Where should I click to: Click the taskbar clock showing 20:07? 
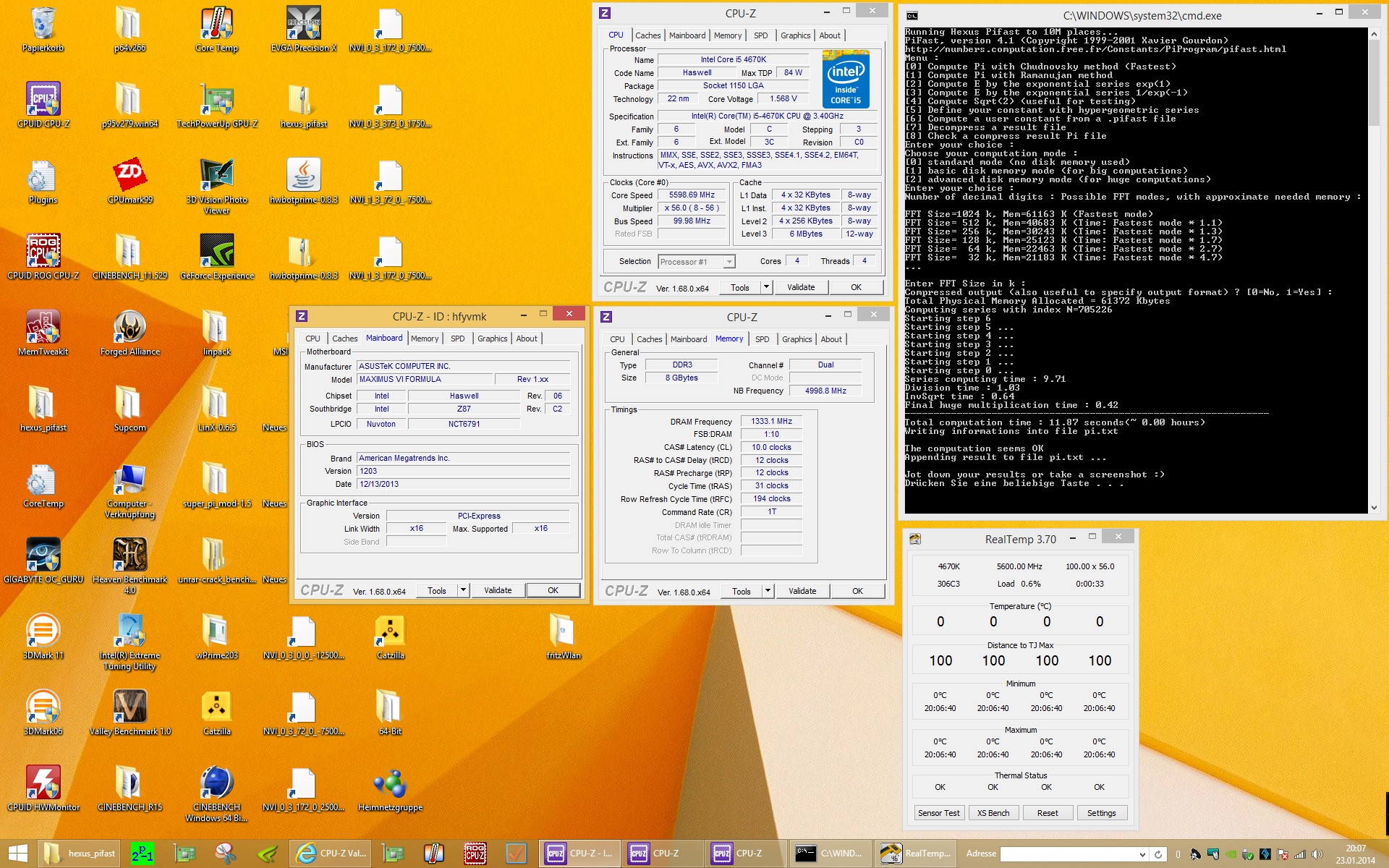[1355, 854]
